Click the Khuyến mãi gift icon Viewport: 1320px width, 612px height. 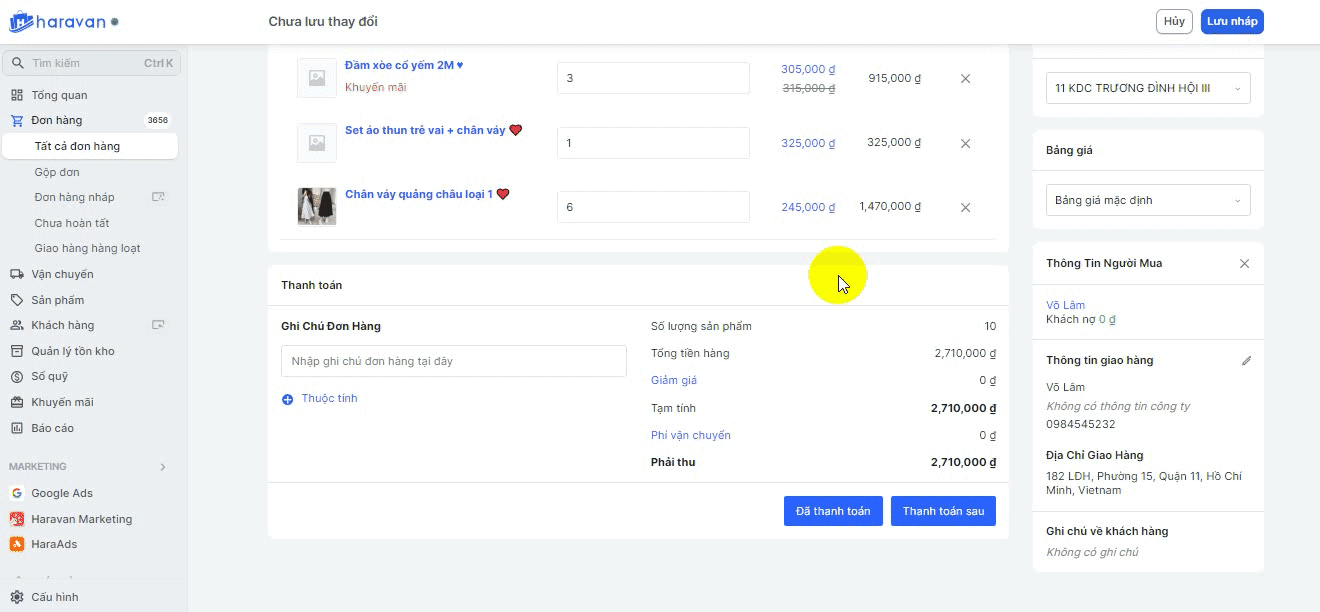click(x=16, y=402)
